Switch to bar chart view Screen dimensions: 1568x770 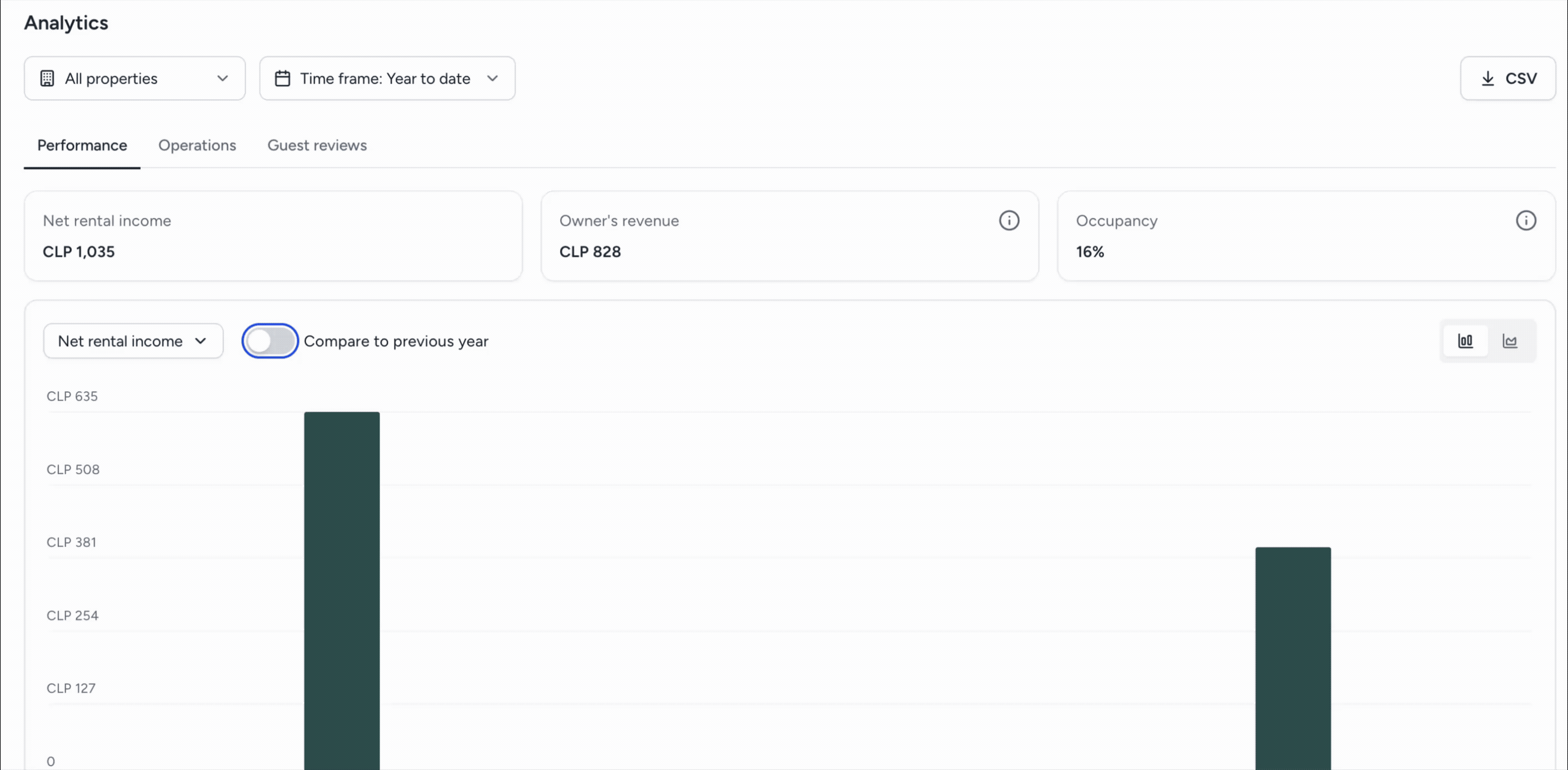pyautogui.click(x=1465, y=341)
